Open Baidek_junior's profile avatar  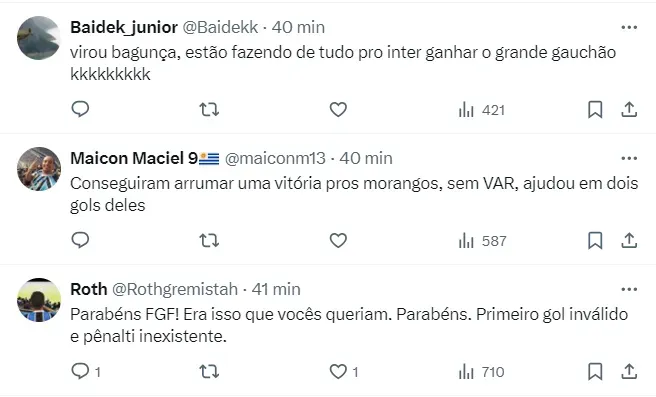click(x=38, y=38)
